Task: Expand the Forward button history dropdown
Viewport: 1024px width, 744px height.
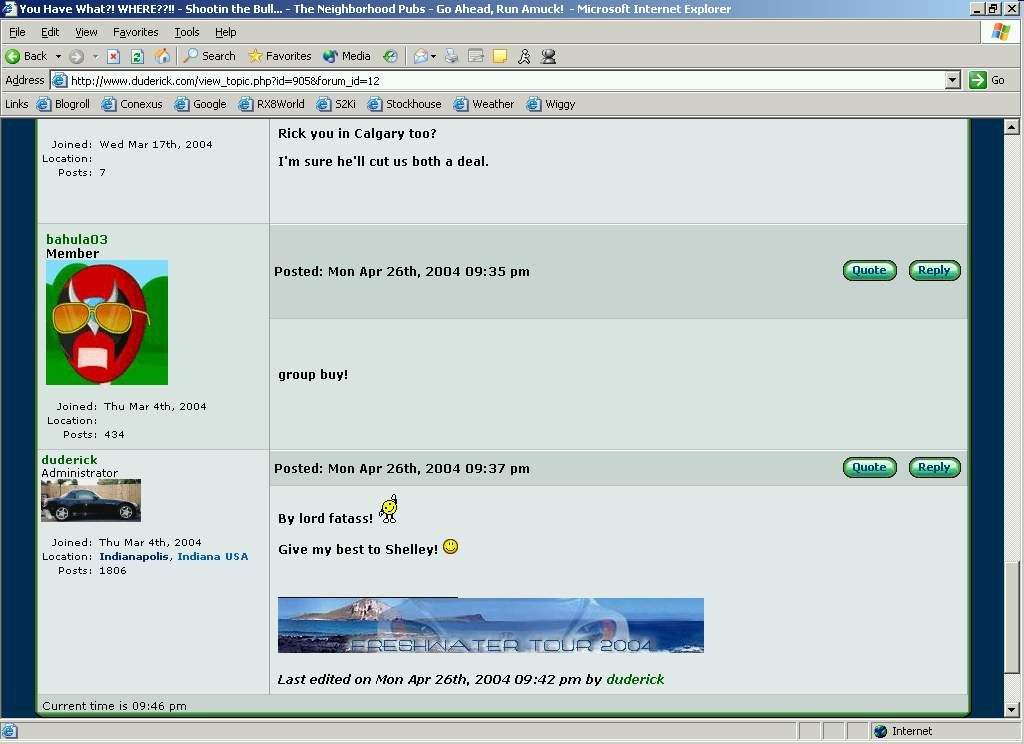Action: (x=95, y=56)
